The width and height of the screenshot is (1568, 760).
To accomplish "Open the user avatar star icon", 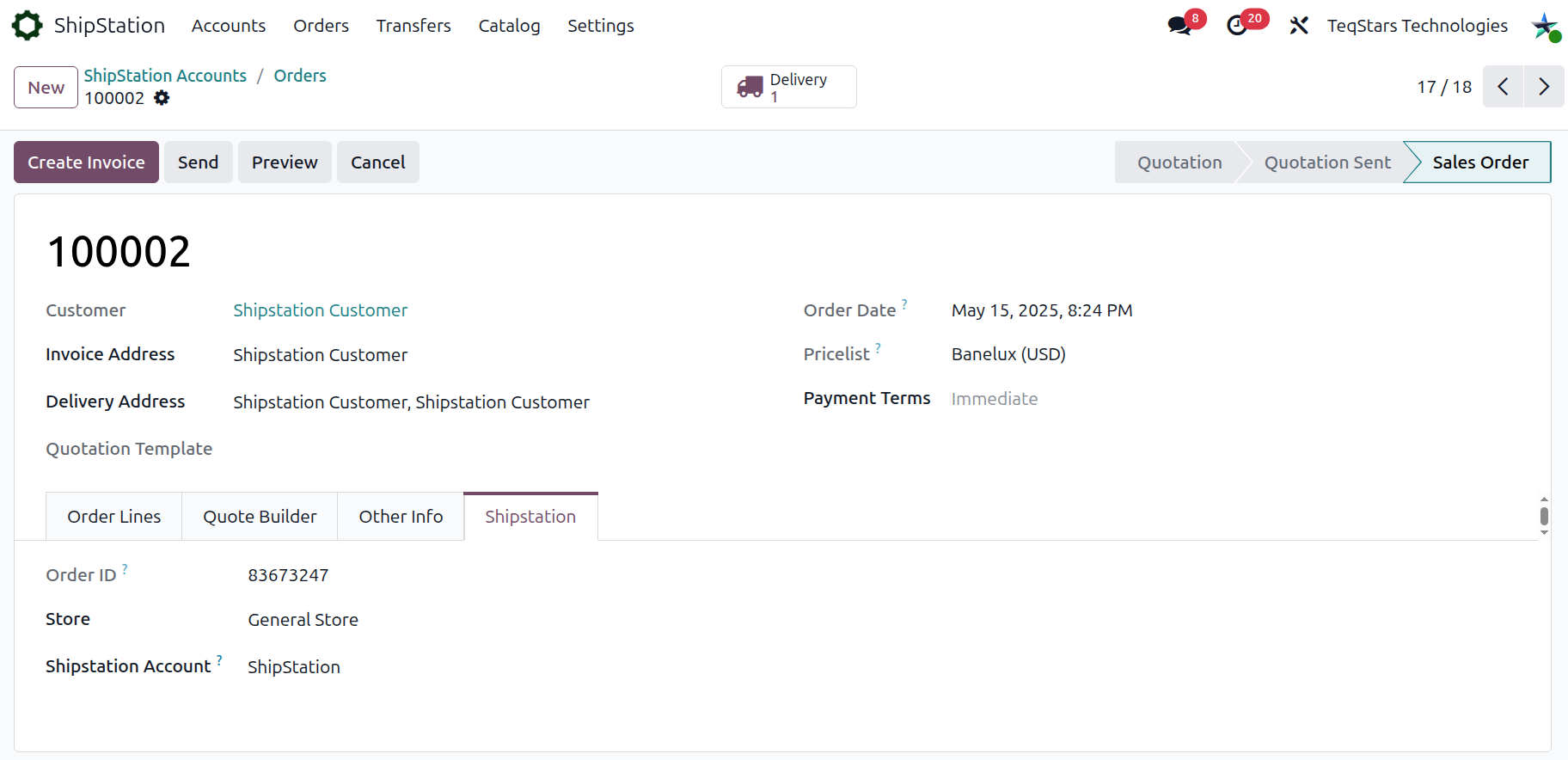I will (x=1545, y=26).
